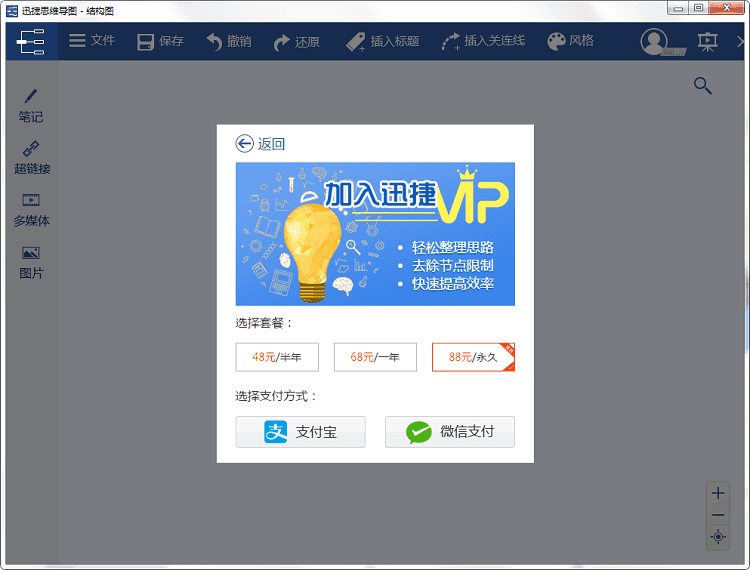Click the mind map structure logo icon
750x570 pixels.
[x=32, y=42]
